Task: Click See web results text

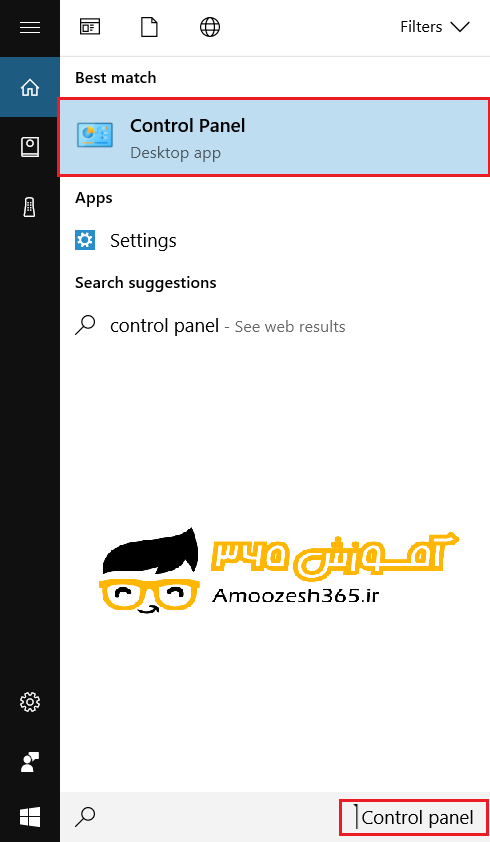Action: pos(290,326)
